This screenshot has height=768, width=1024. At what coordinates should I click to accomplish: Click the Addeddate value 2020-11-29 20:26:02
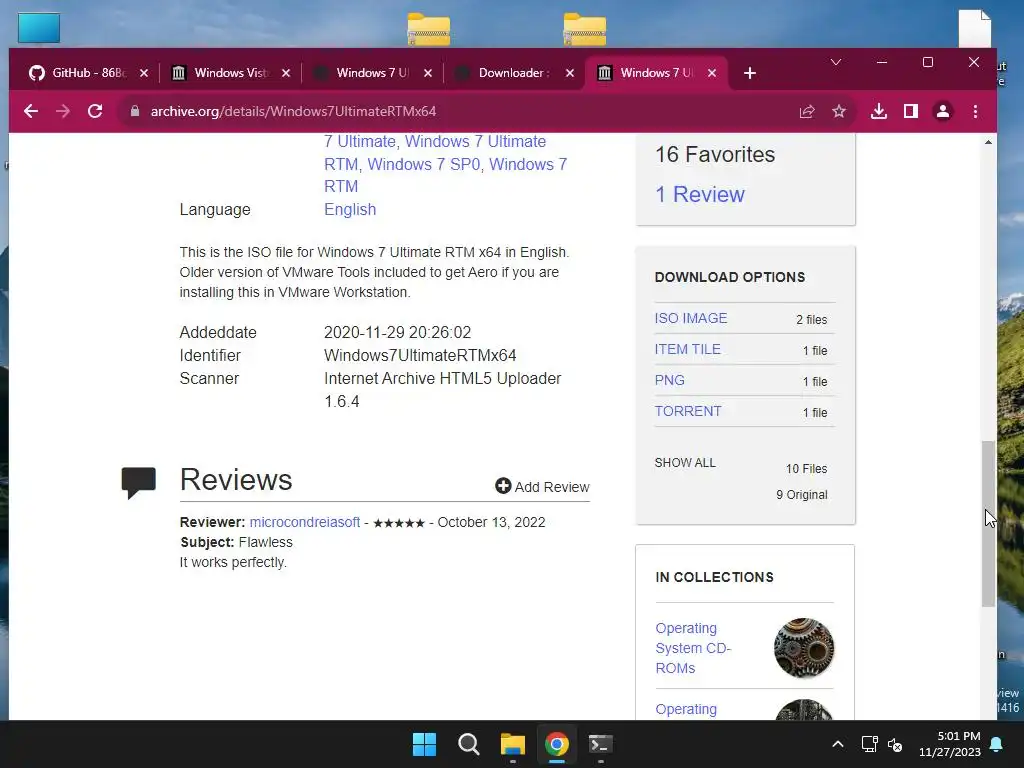(x=397, y=332)
